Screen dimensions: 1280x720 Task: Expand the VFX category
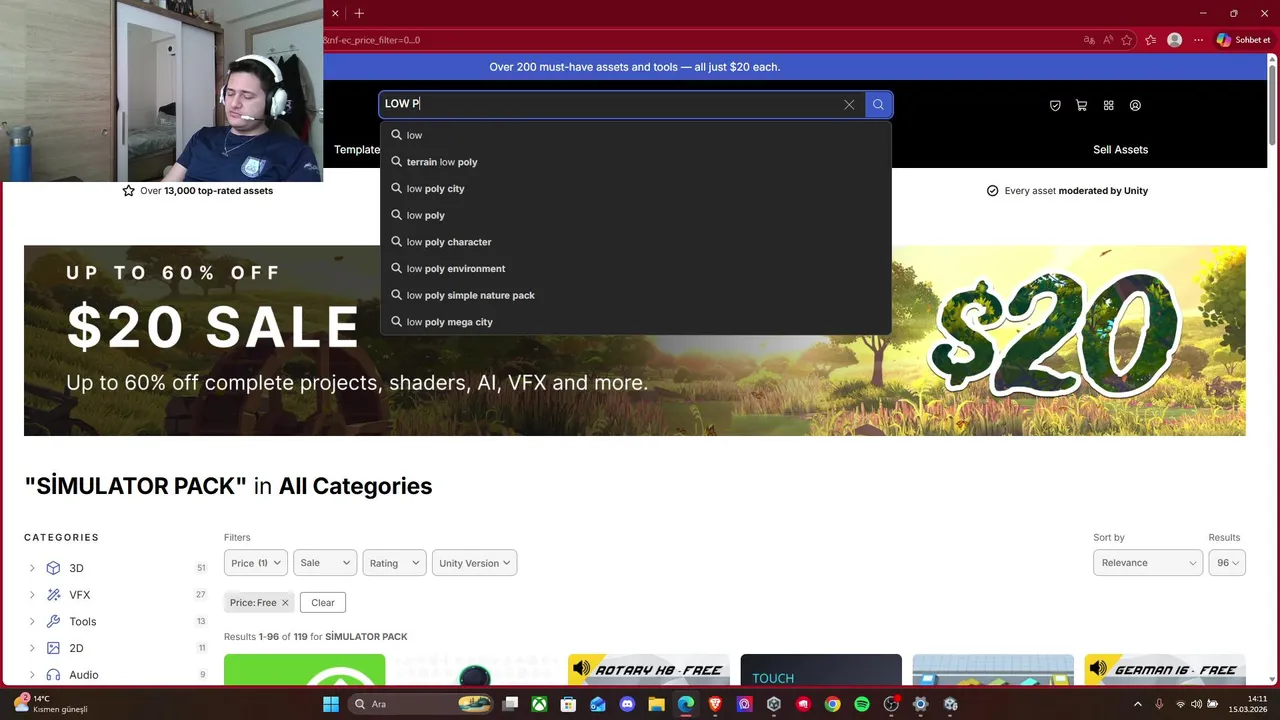pos(32,595)
